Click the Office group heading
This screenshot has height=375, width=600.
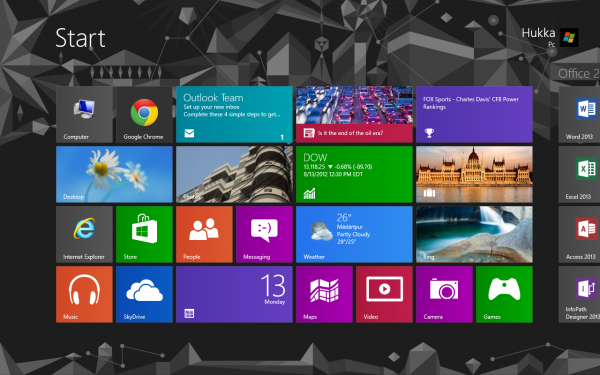click(579, 73)
